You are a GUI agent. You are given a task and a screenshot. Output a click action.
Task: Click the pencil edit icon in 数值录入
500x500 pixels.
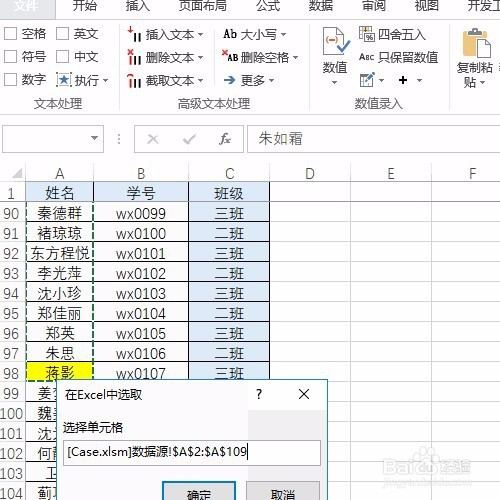click(x=367, y=80)
